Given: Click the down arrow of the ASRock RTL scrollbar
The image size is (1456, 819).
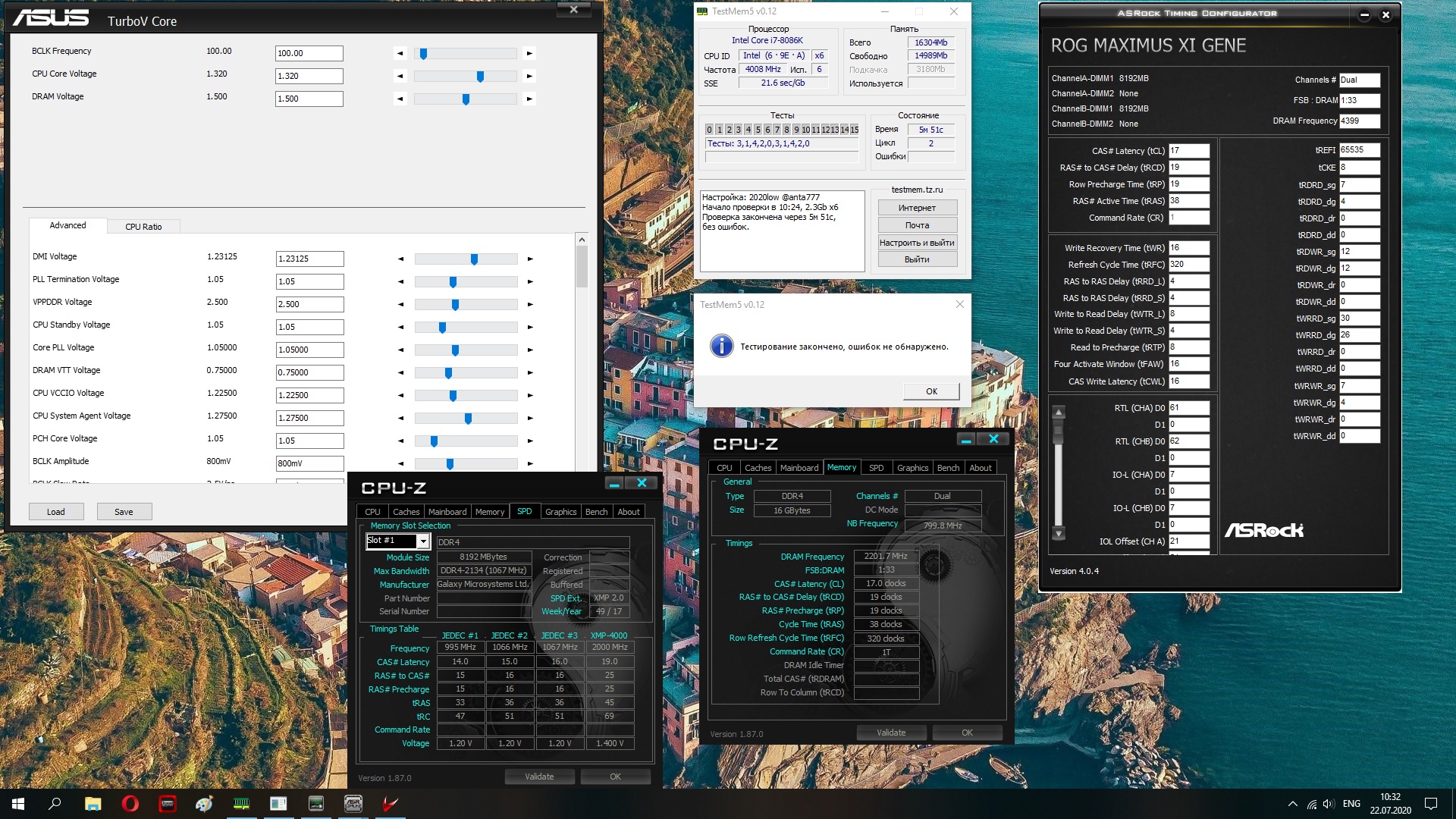Looking at the screenshot, I should tap(1059, 534).
